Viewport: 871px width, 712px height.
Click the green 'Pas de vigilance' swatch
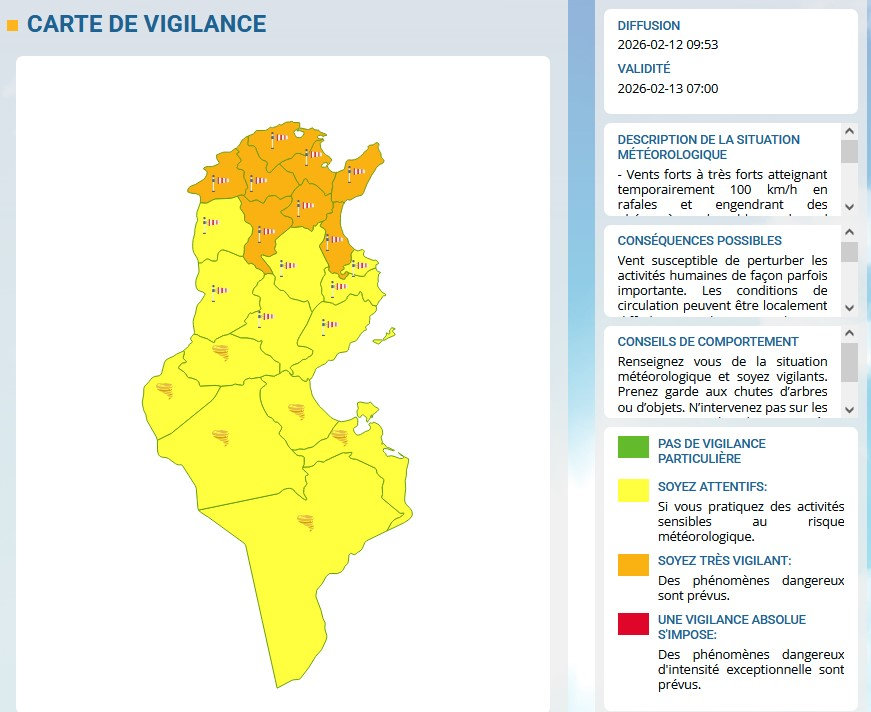tap(633, 447)
